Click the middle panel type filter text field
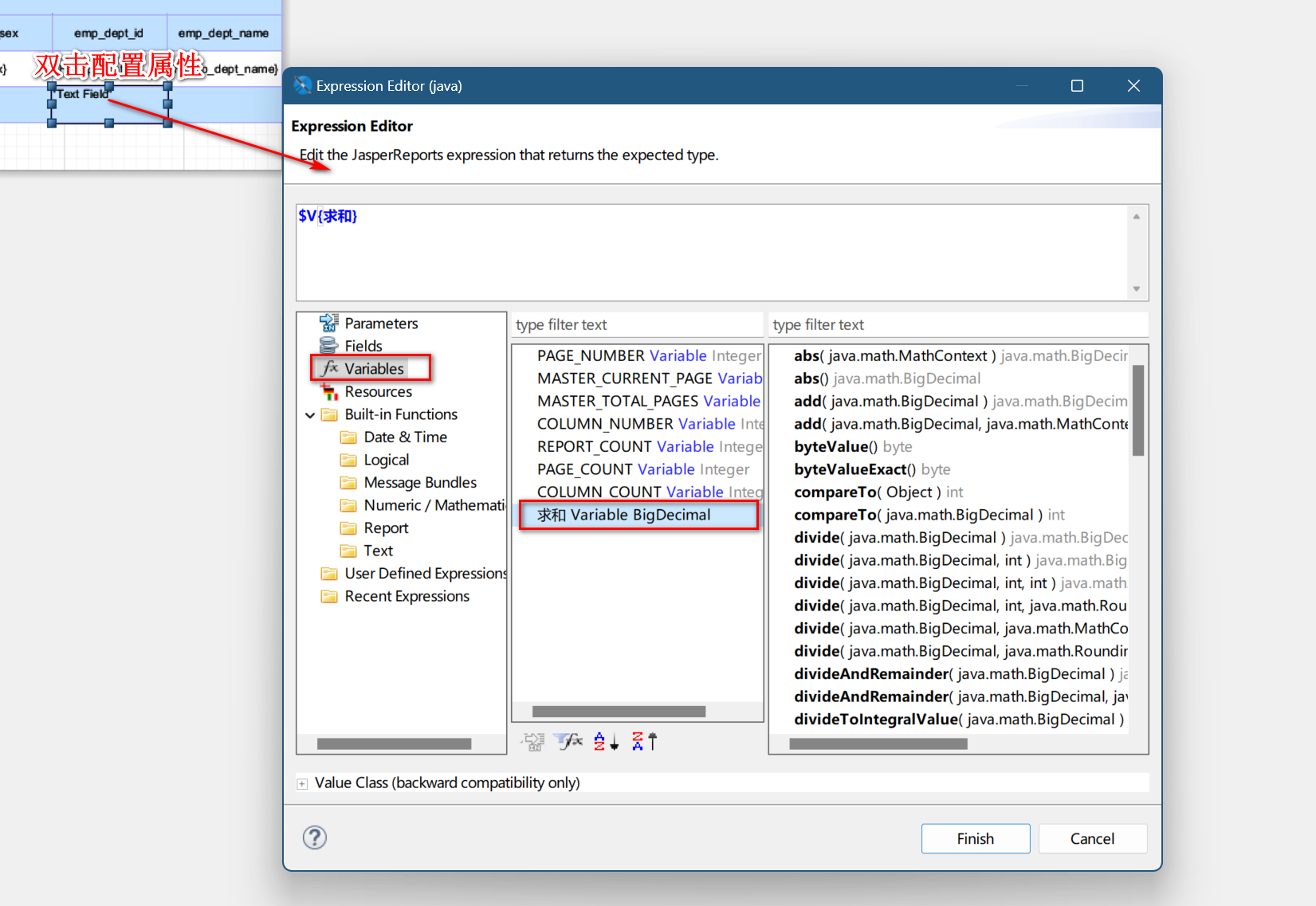 pyautogui.click(x=636, y=325)
